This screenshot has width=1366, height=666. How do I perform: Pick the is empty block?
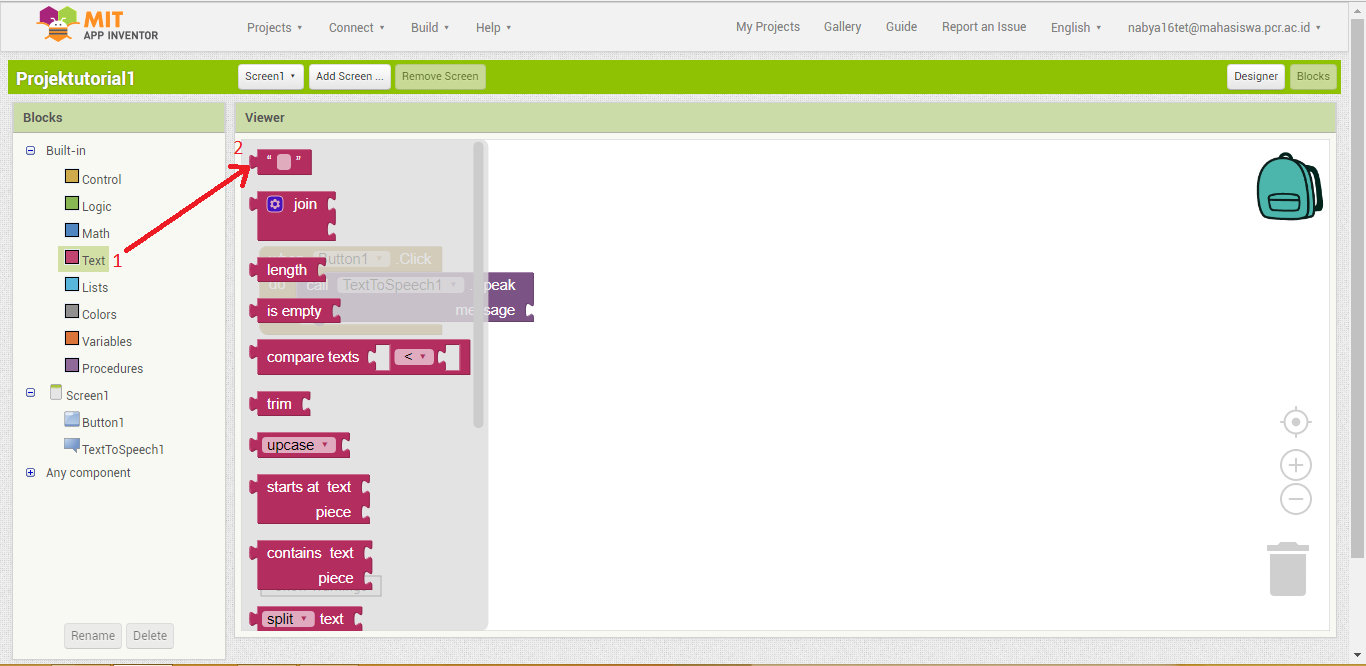[x=294, y=311]
